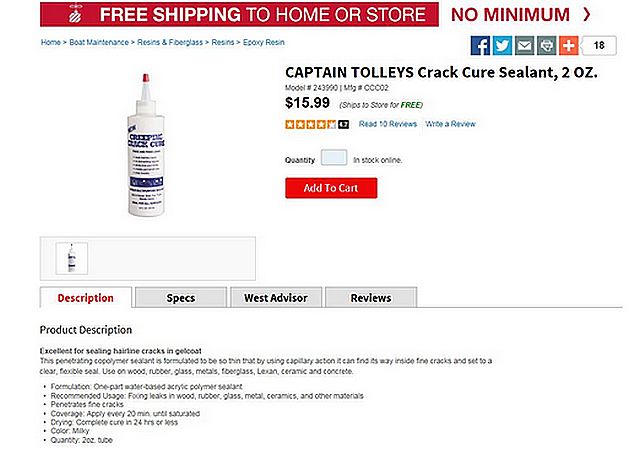Click the star rating icons
The width and height of the screenshot is (640, 449).
click(x=312, y=124)
